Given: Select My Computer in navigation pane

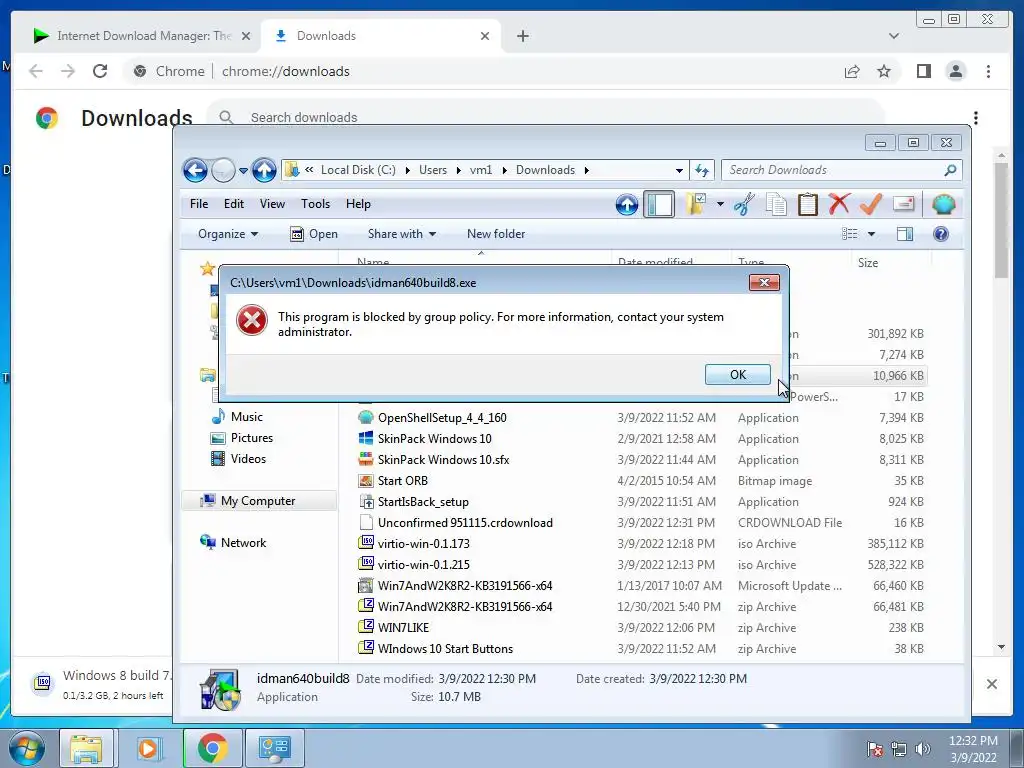Looking at the screenshot, I should (258, 501).
